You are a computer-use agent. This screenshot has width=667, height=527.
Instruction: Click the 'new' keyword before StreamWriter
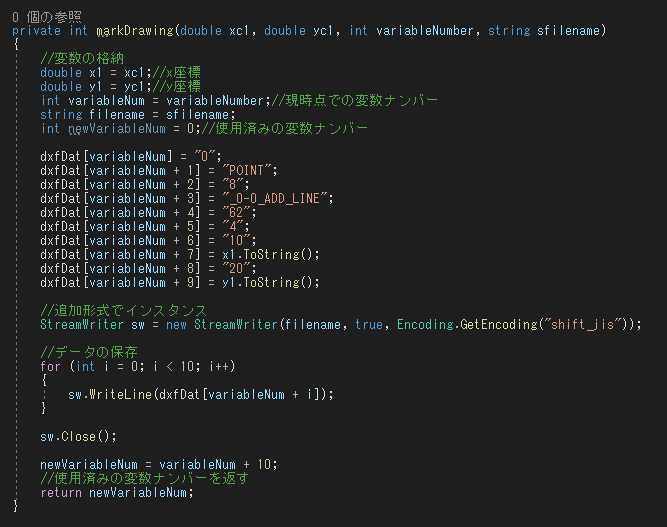(177, 325)
